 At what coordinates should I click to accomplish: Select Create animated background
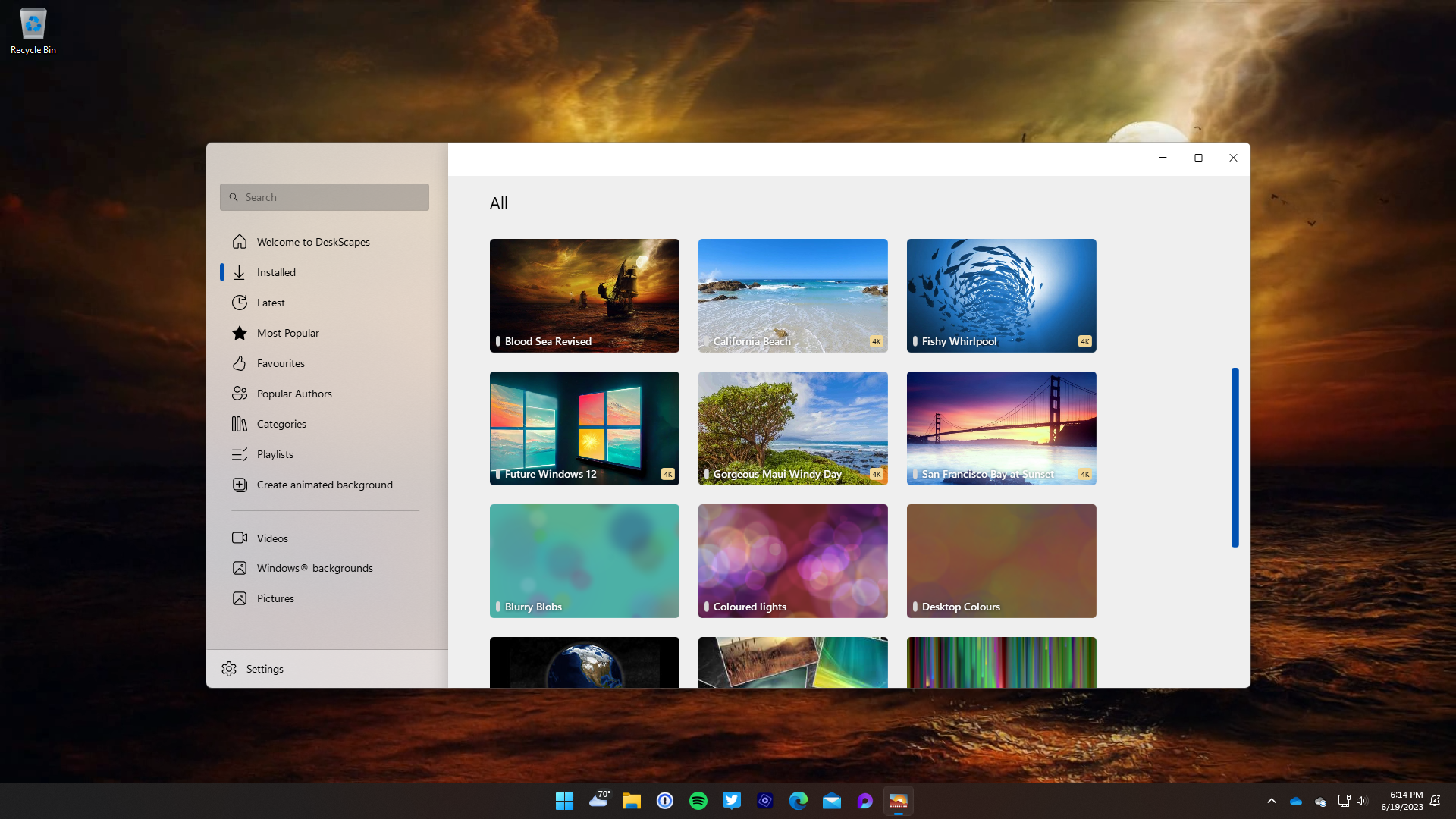coord(325,484)
